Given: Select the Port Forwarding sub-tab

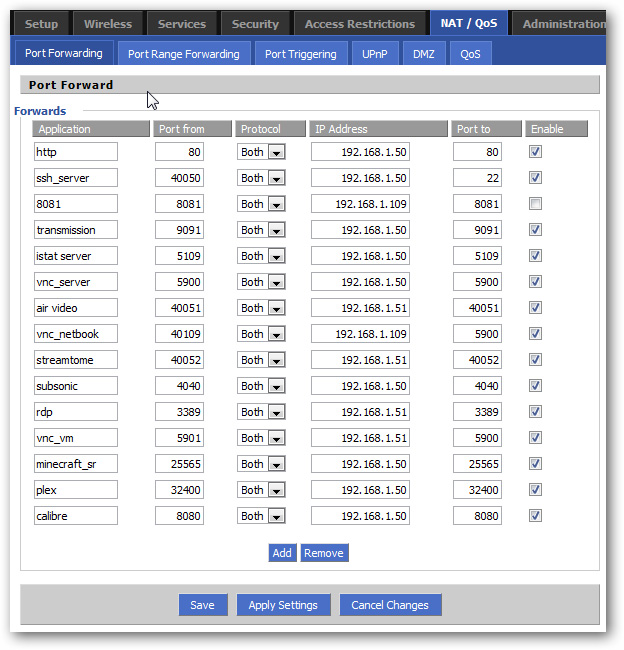Looking at the screenshot, I should 64,53.
